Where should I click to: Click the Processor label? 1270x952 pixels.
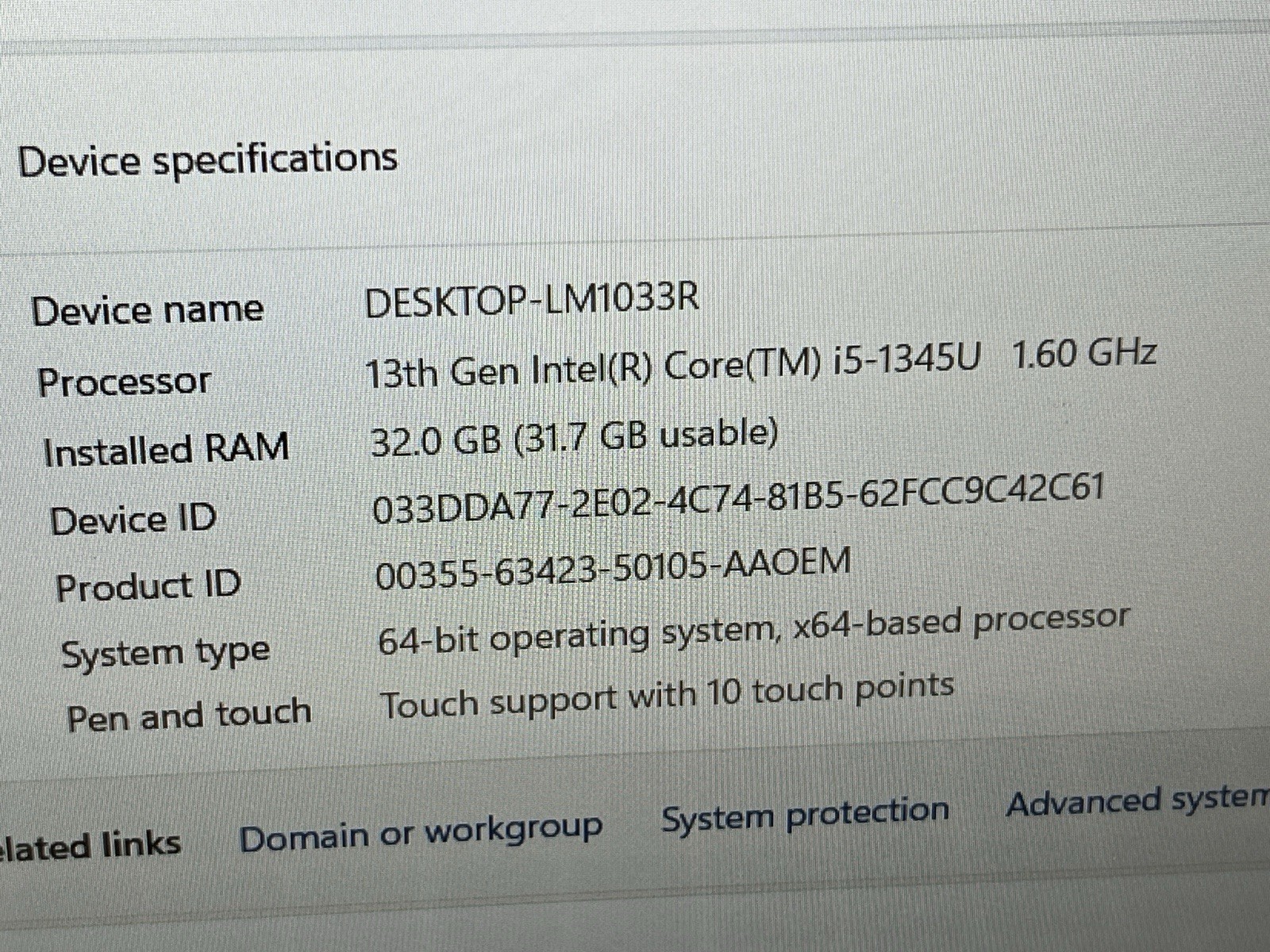coord(124,382)
